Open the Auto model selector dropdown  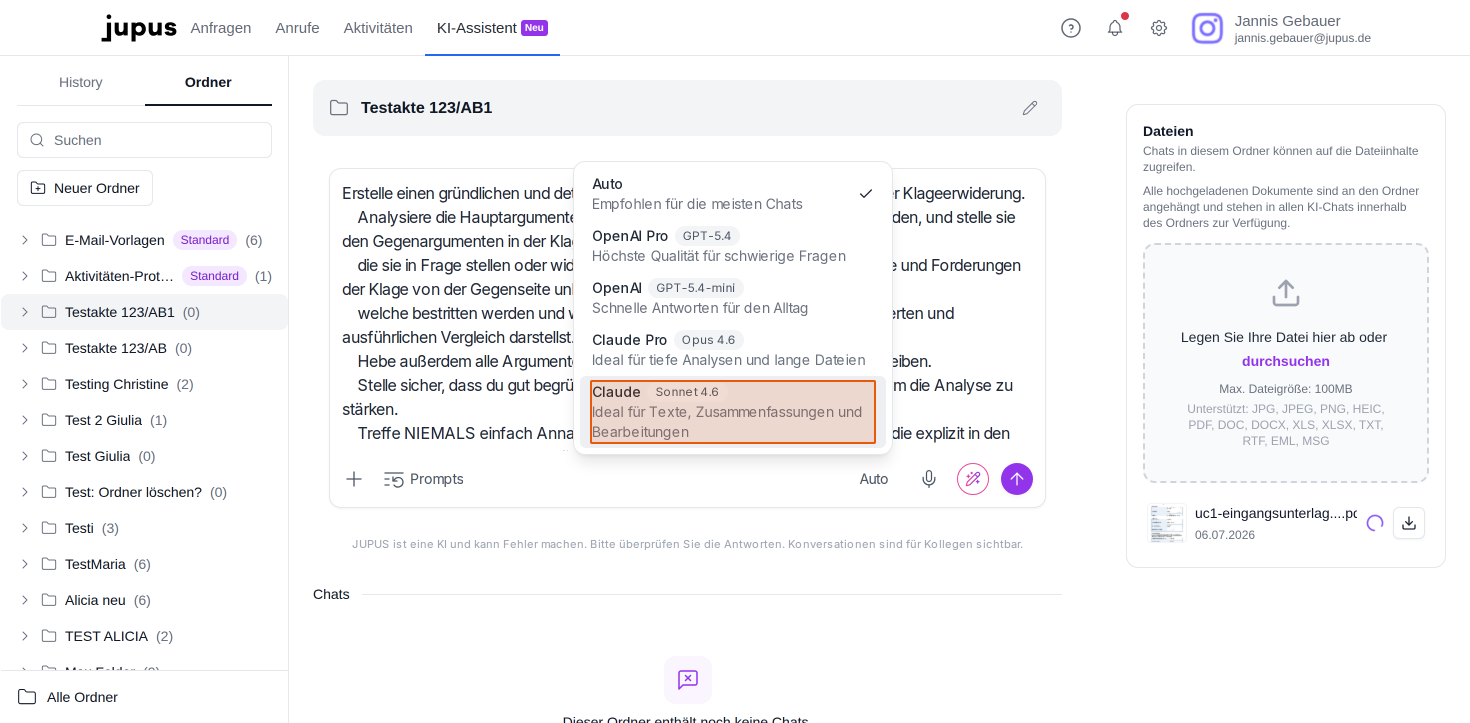874,479
